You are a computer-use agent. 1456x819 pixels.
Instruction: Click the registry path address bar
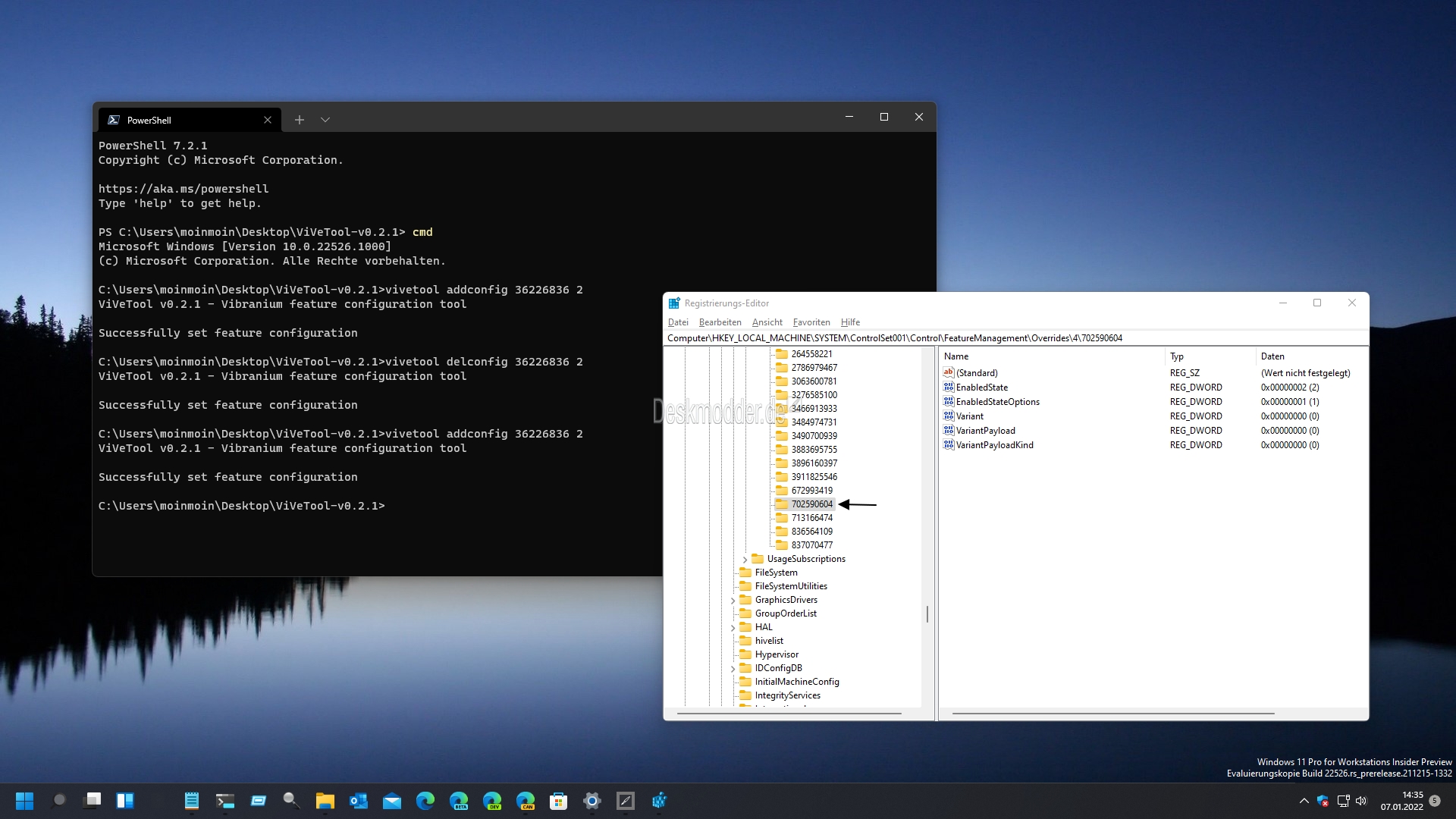(x=1016, y=338)
